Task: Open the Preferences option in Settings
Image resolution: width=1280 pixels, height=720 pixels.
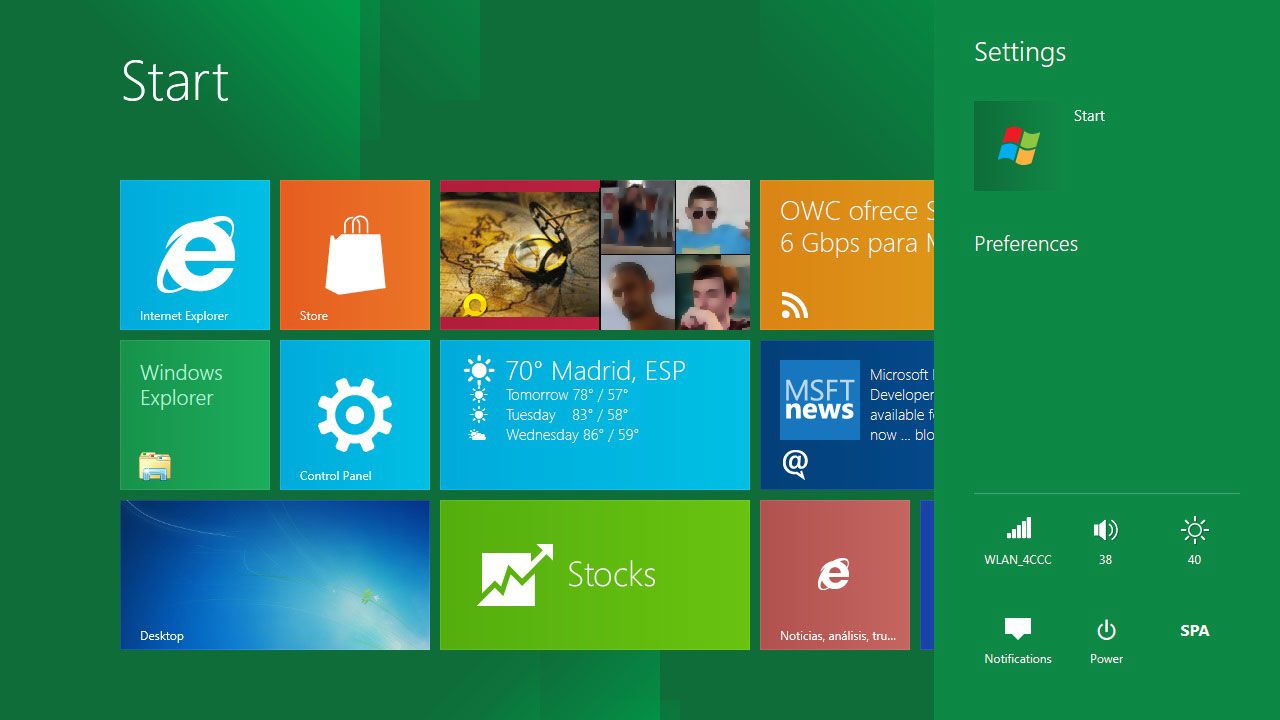Action: (1026, 244)
